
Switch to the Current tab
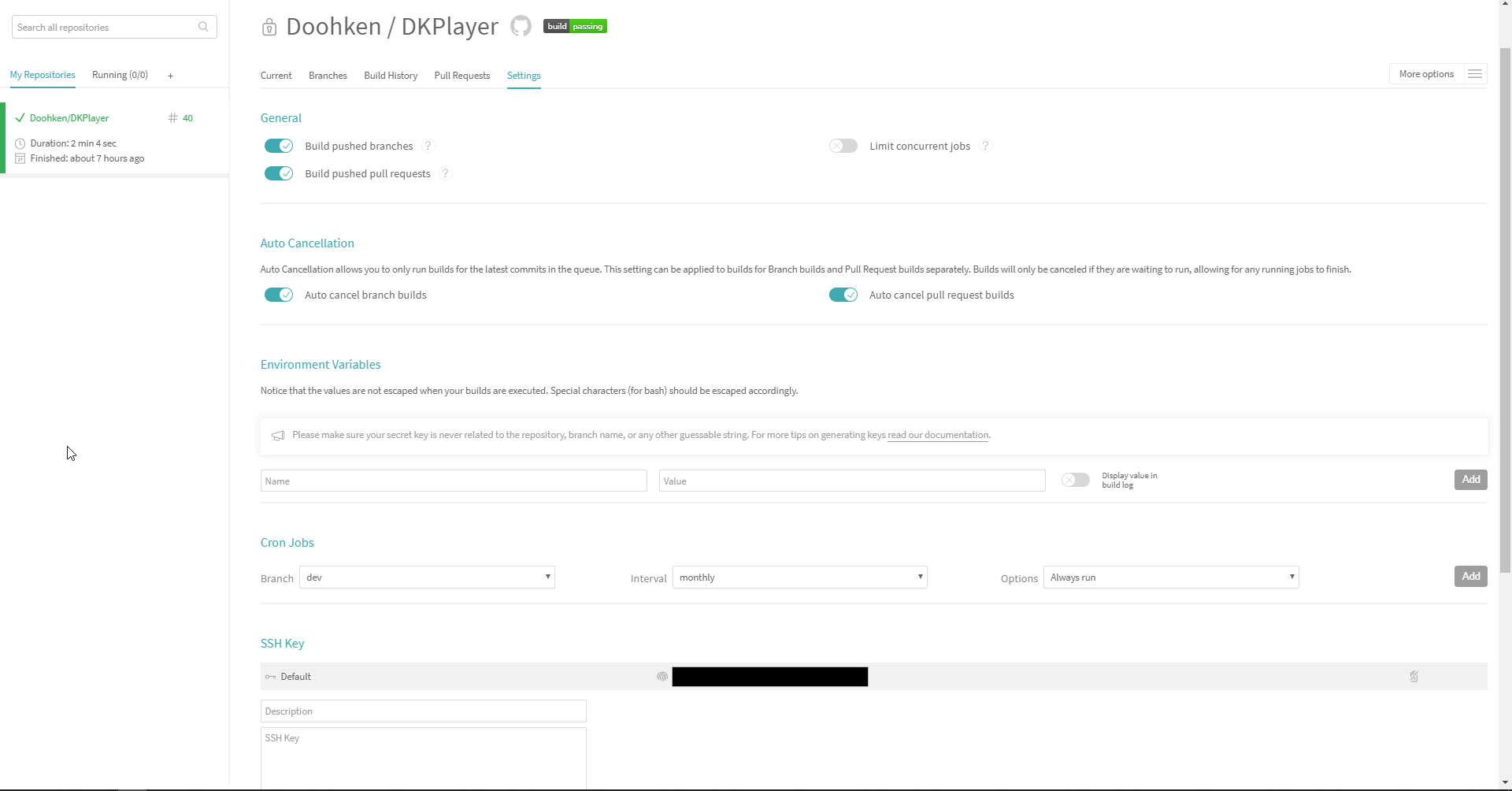(276, 76)
